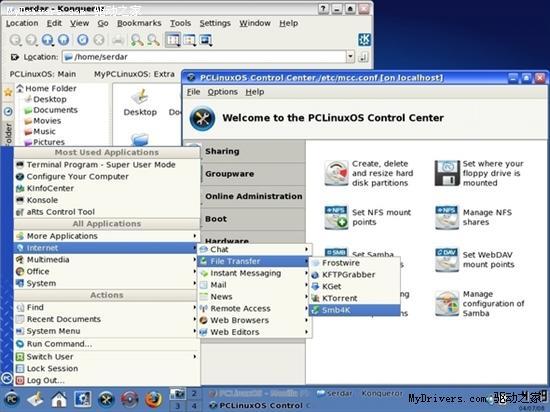Select Groupware category in Control Center
The image size is (550, 412).
(x=253, y=174)
